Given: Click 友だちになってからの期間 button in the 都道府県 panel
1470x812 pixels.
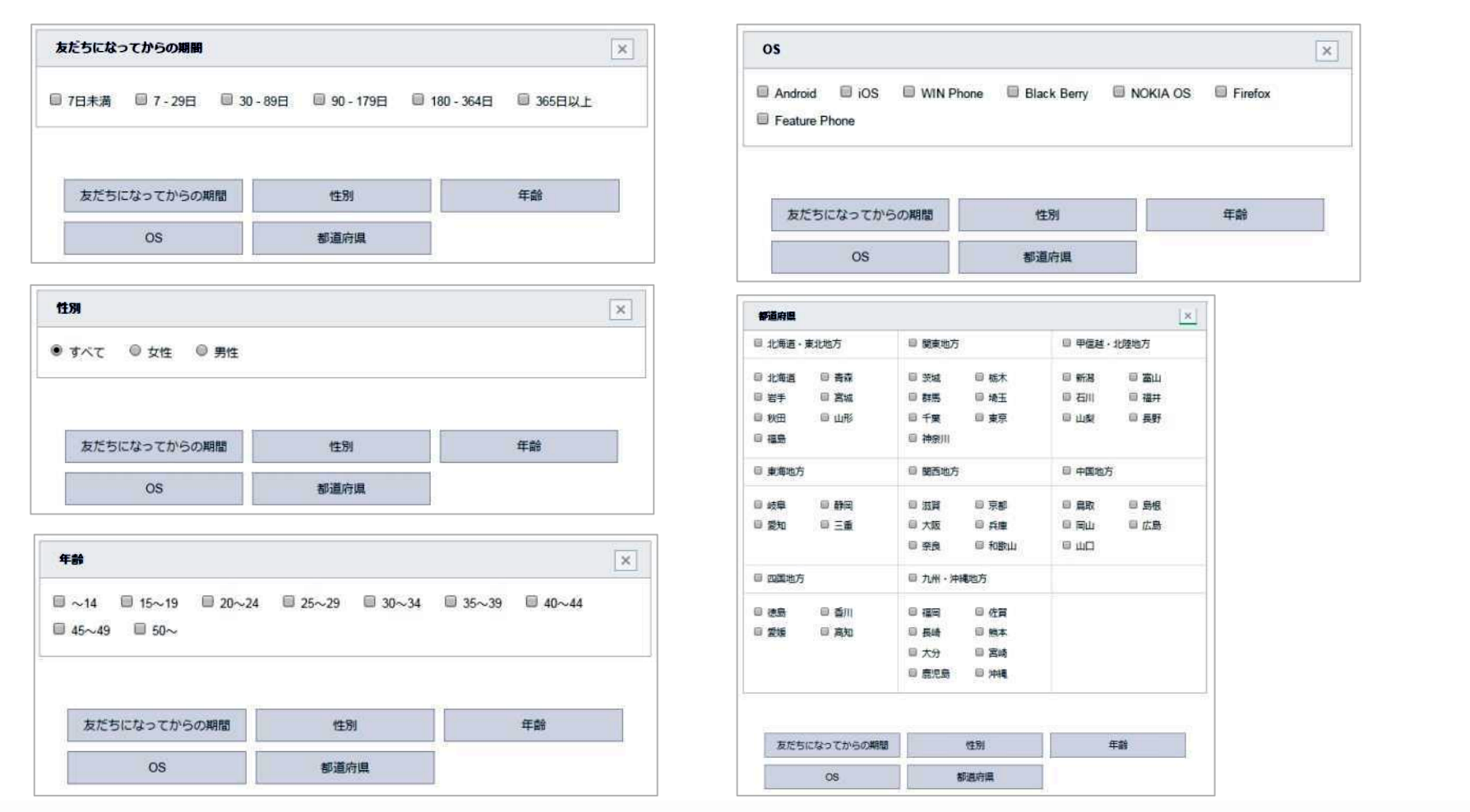Looking at the screenshot, I should [832, 745].
